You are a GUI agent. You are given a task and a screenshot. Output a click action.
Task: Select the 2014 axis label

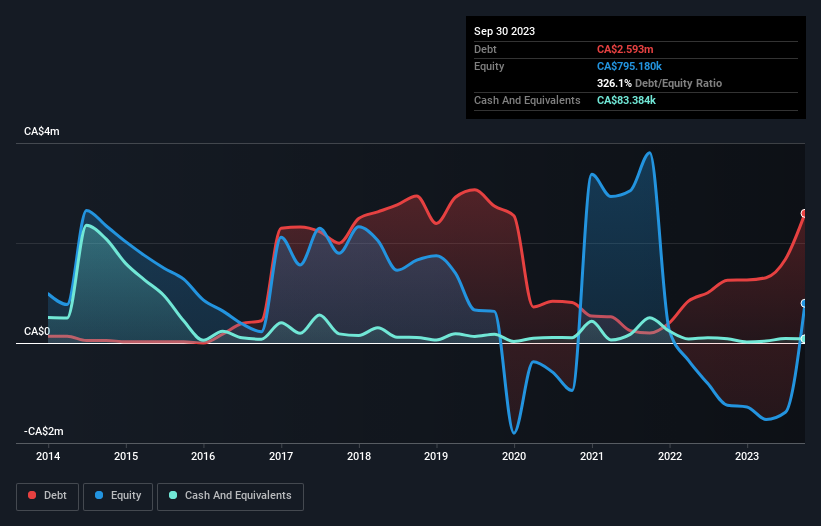[x=48, y=456]
